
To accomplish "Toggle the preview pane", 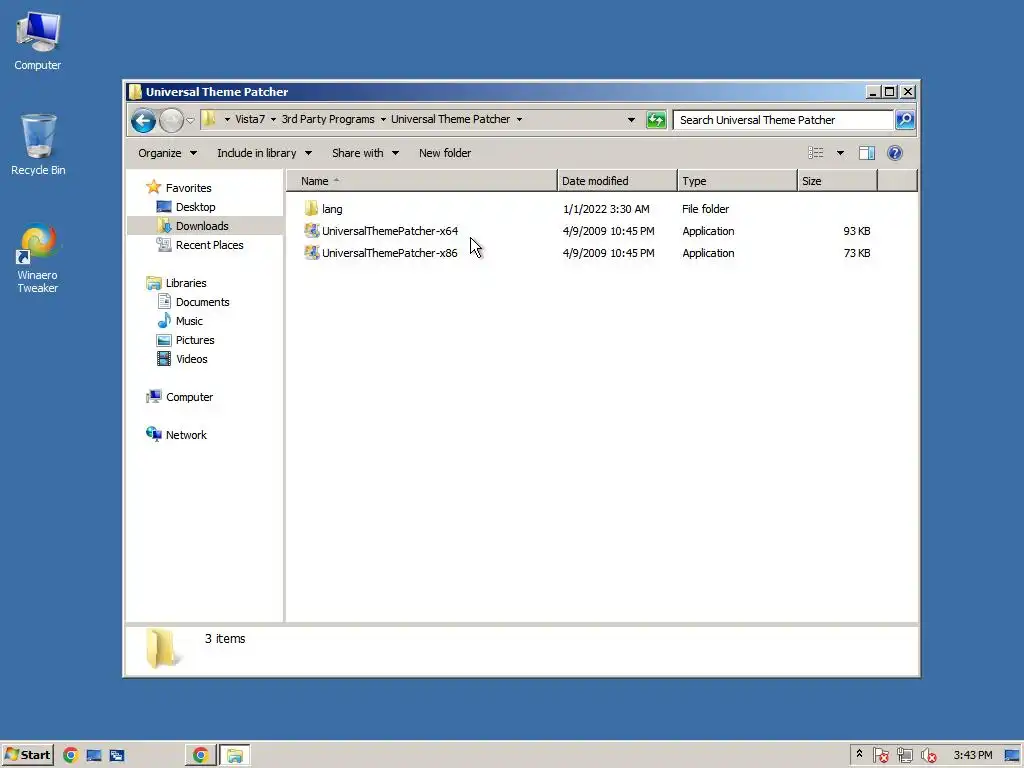I will [867, 153].
